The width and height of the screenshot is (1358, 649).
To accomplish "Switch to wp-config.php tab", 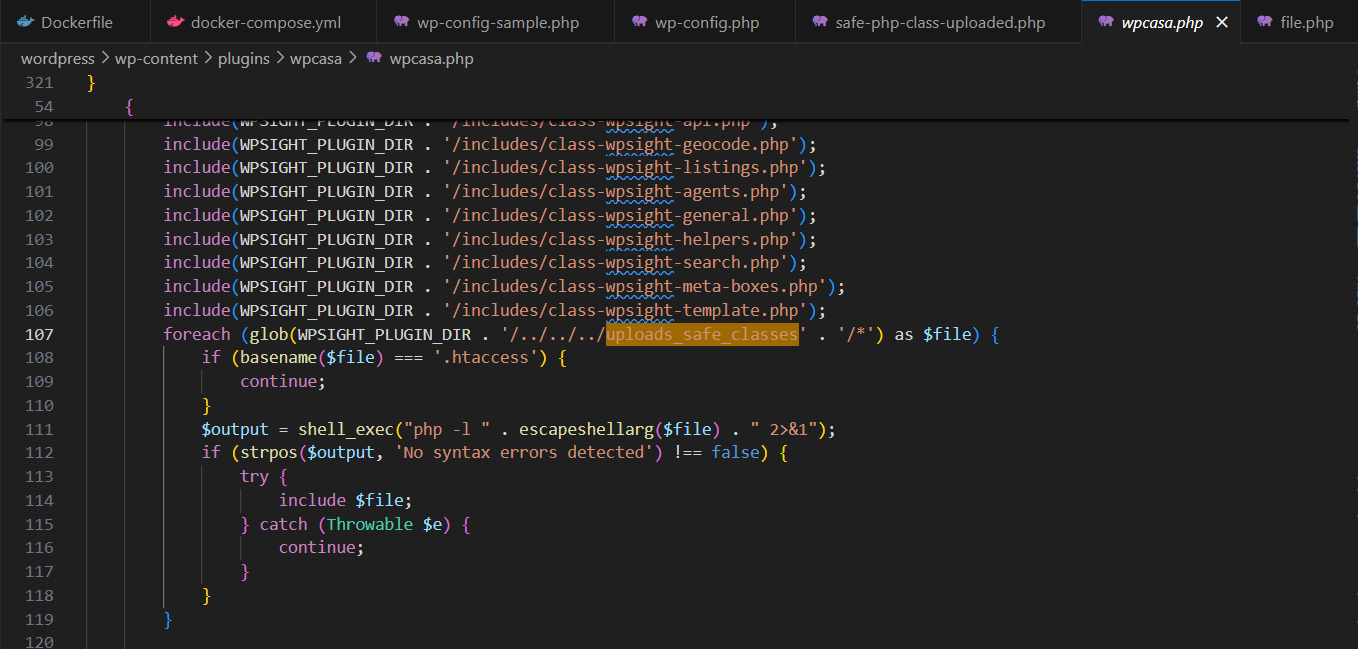I will point(705,22).
